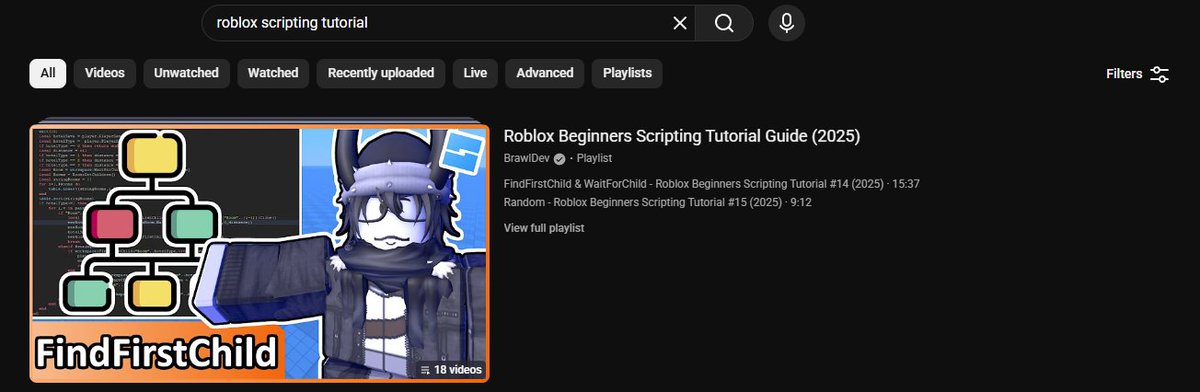Screen dimensions: 1200x392
Task: Start voice search with the microphone icon
Action: point(787,23)
